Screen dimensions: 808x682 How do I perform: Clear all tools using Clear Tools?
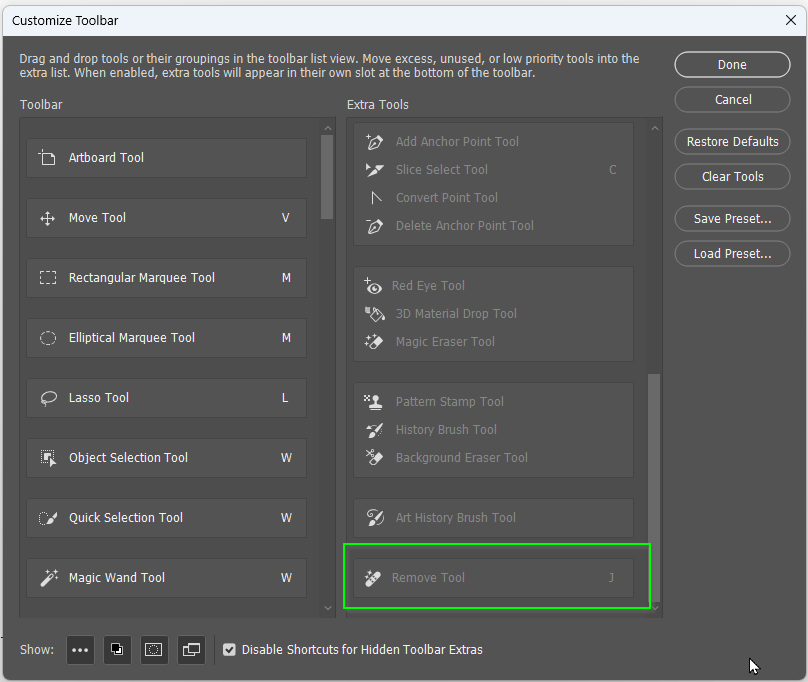731,176
